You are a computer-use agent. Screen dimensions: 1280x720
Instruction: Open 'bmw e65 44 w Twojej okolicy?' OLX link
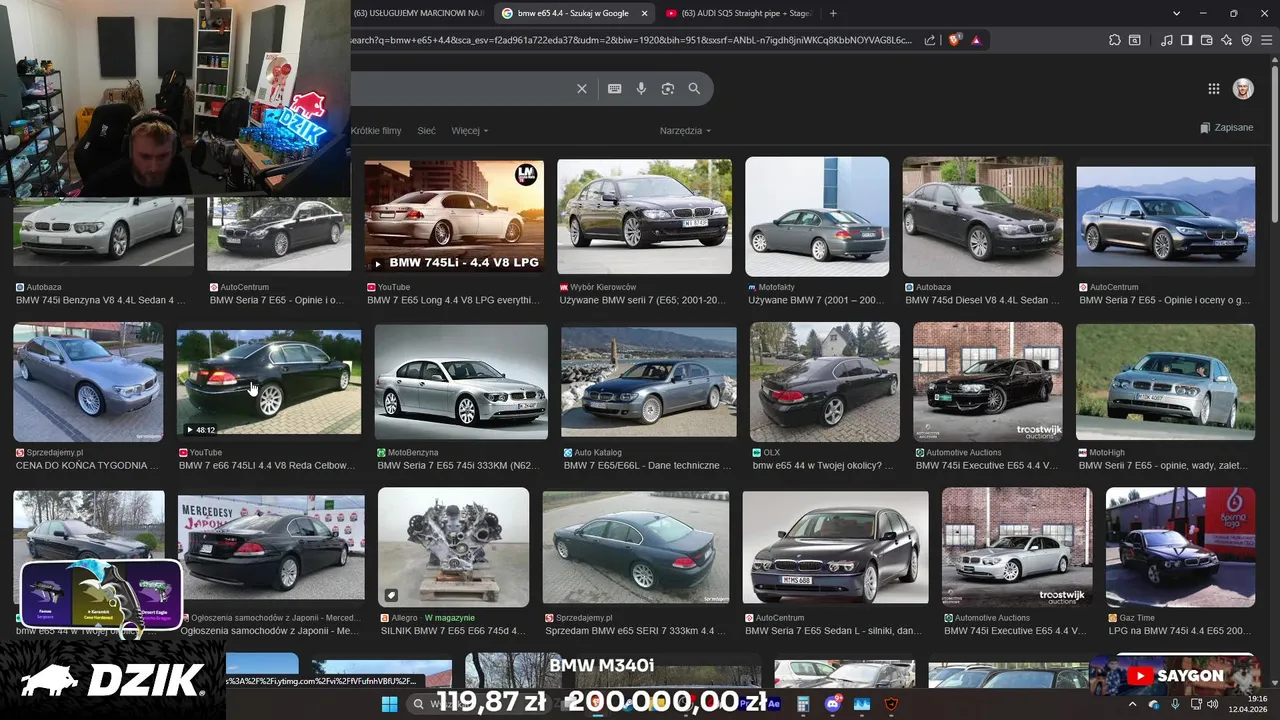click(x=823, y=466)
